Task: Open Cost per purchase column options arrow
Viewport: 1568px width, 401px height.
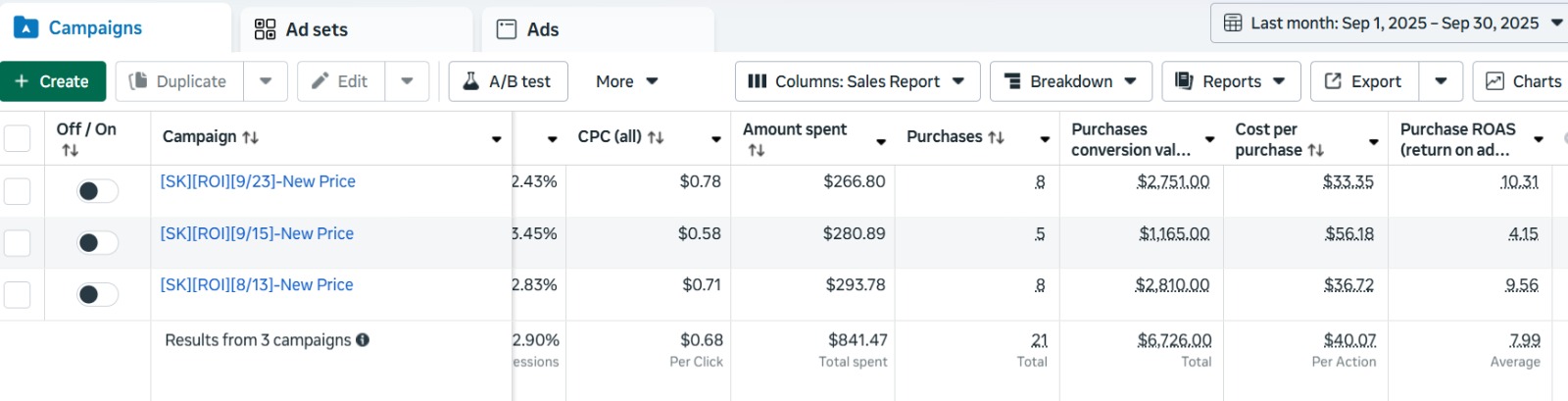Action: click(1374, 142)
